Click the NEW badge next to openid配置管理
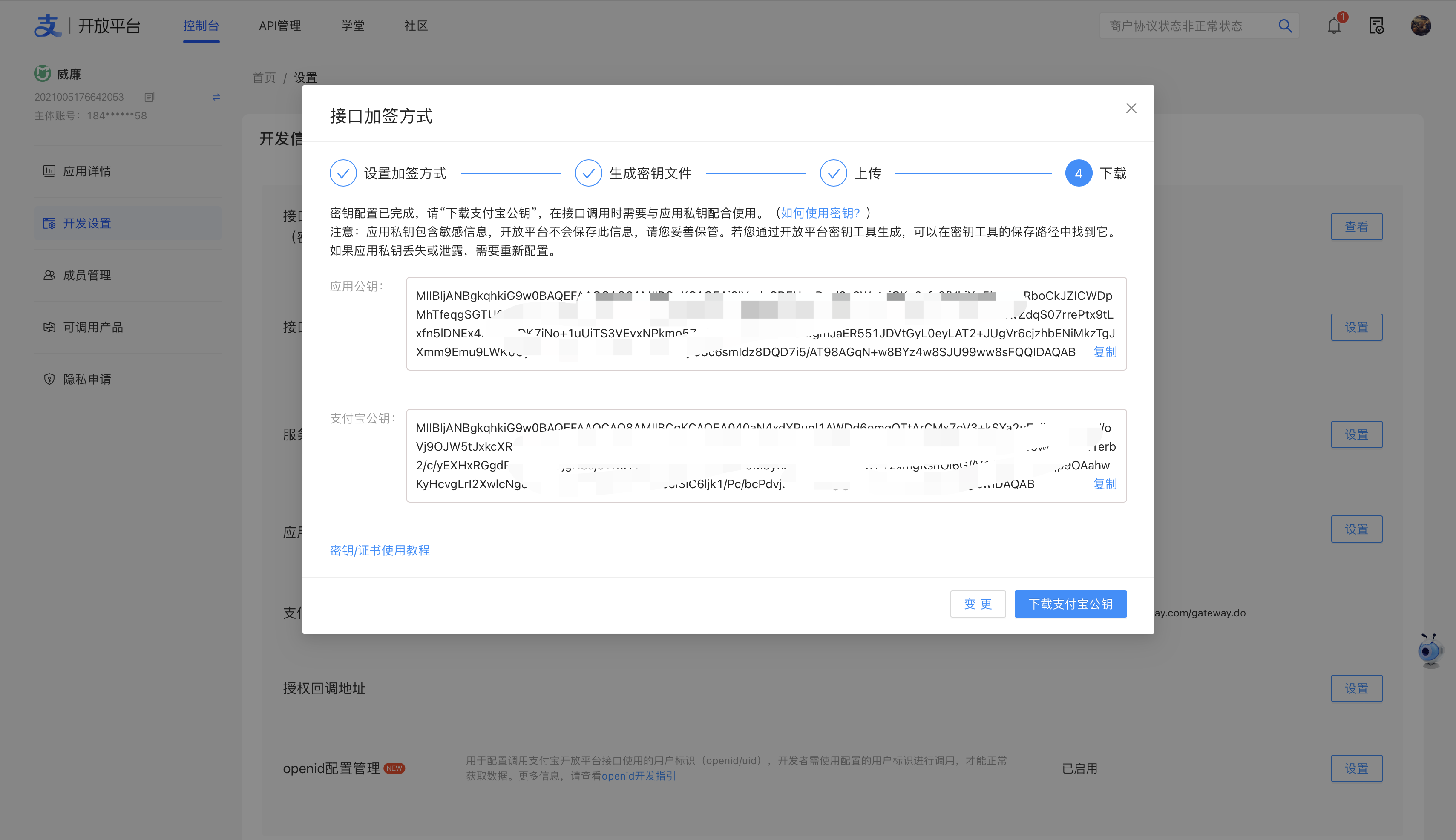The height and width of the screenshot is (840, 1456). [394, 768]
